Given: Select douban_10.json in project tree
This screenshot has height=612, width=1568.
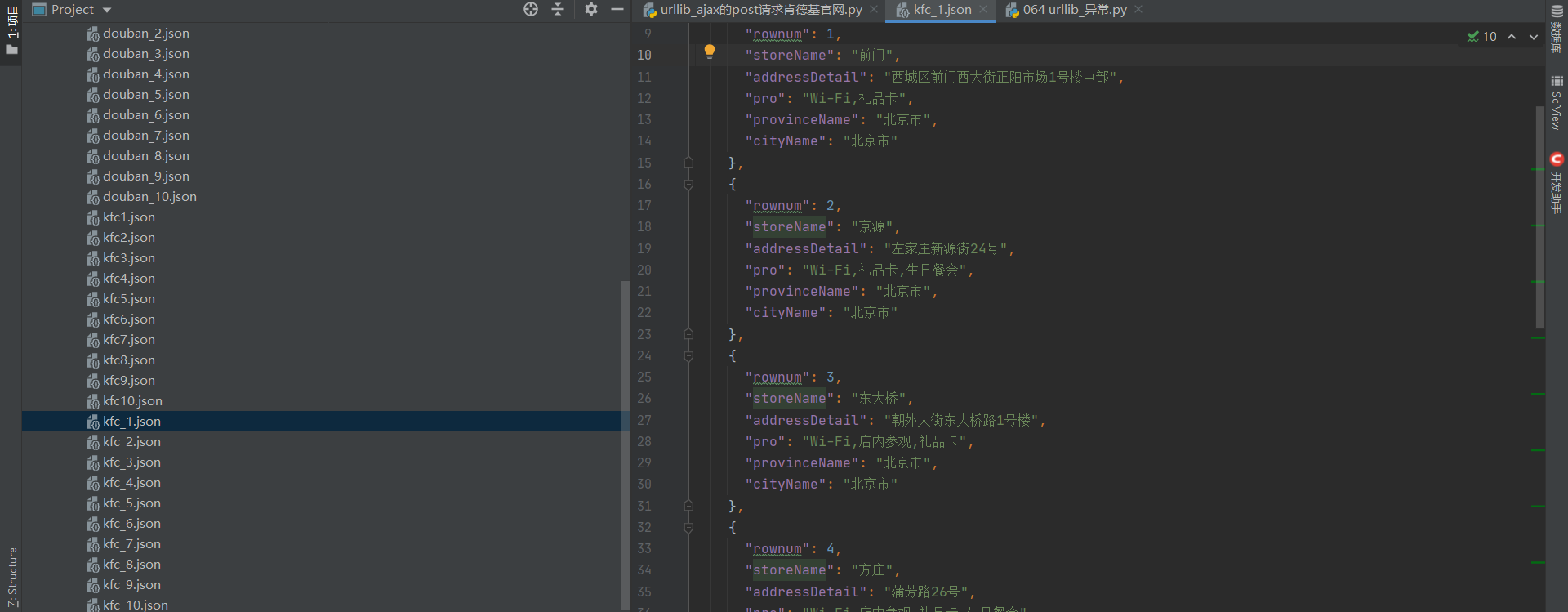Looking at the screenshot, I should 149,197.
